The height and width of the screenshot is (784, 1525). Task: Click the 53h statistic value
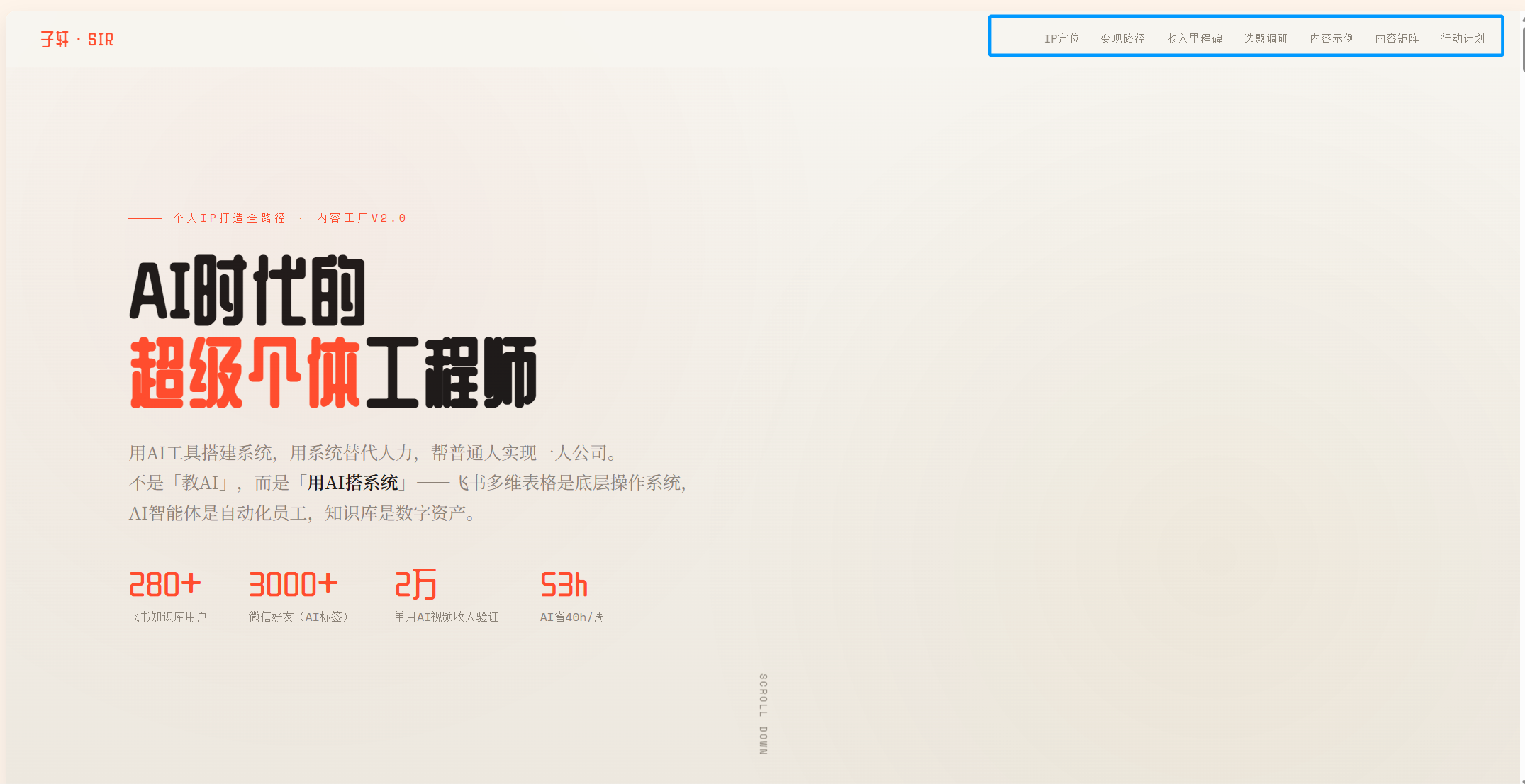pyautogui.click(x=564, y=585)
